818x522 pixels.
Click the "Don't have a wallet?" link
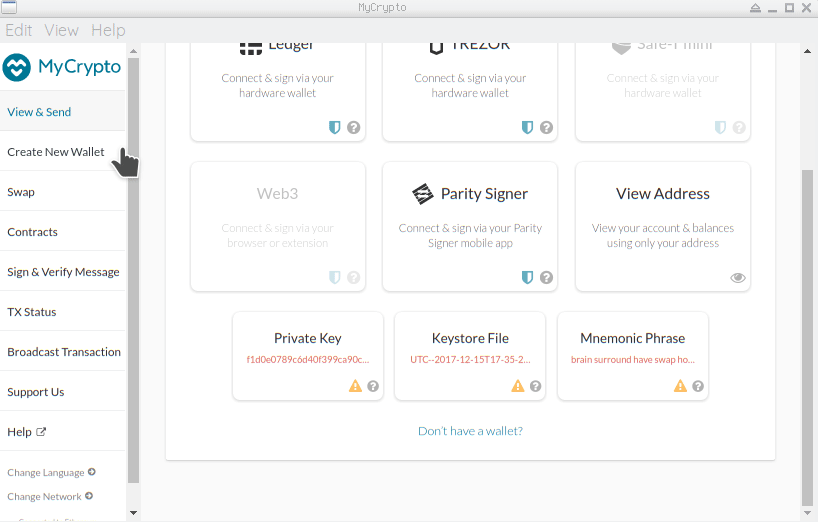(470, 431)
